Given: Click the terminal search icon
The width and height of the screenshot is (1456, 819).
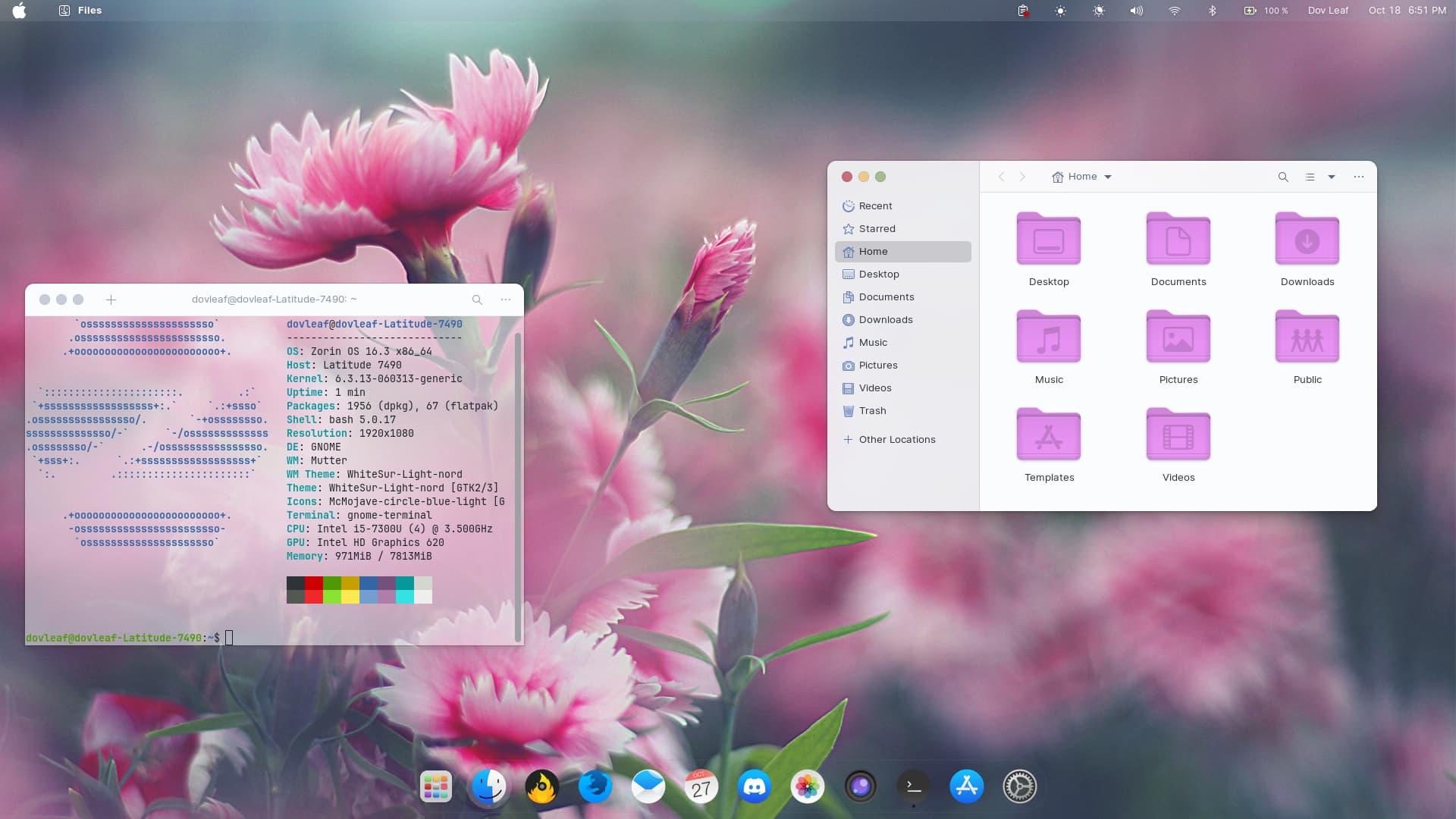Looking at the screenshot, I should pyautogui.click(x=477, y=300).
